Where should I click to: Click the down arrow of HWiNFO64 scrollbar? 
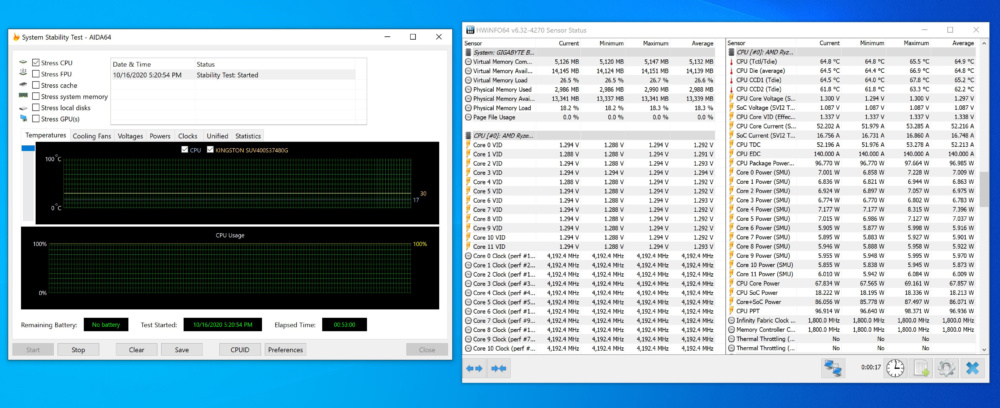pos(985,349)
